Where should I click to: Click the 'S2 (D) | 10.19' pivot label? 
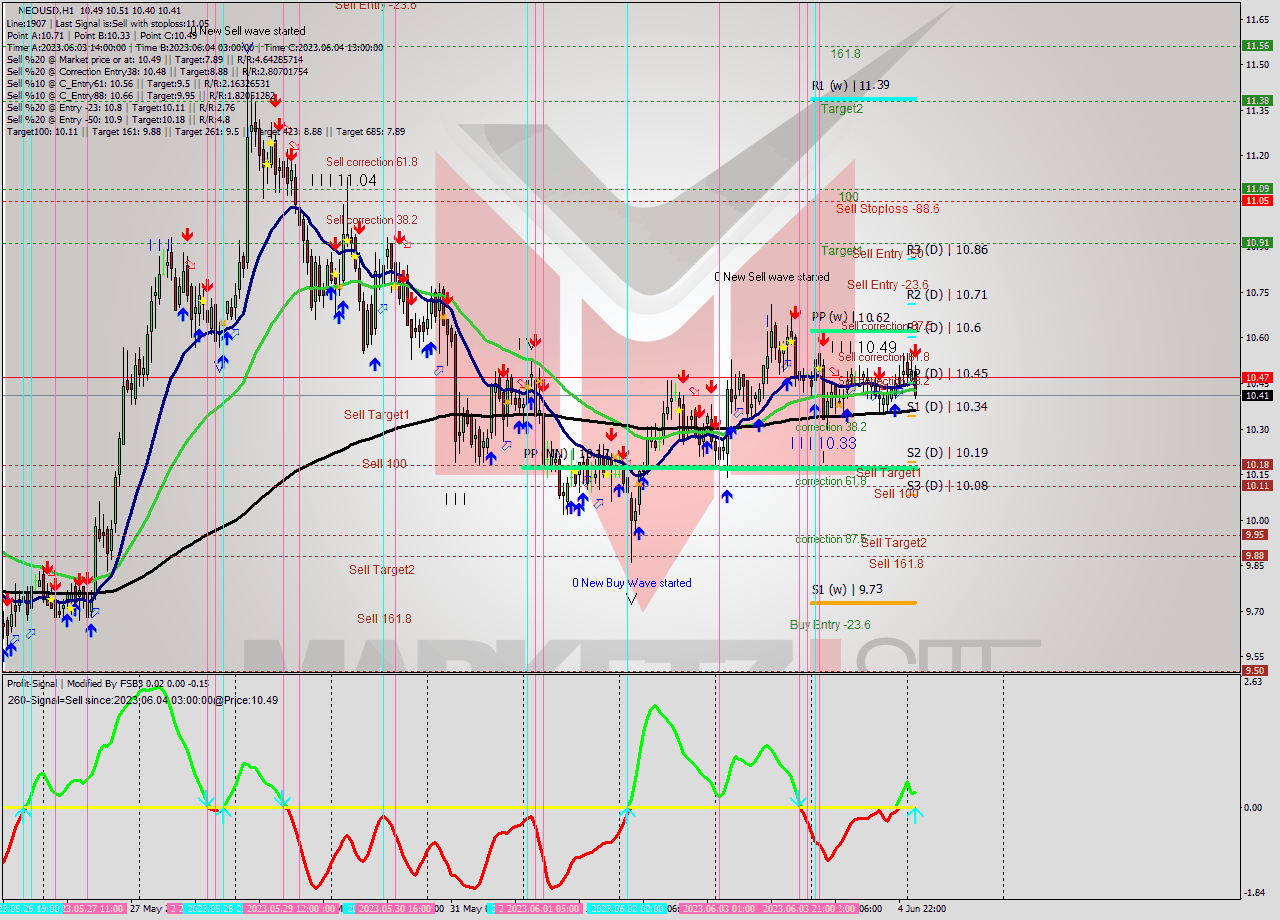click(x=947, y=453)
